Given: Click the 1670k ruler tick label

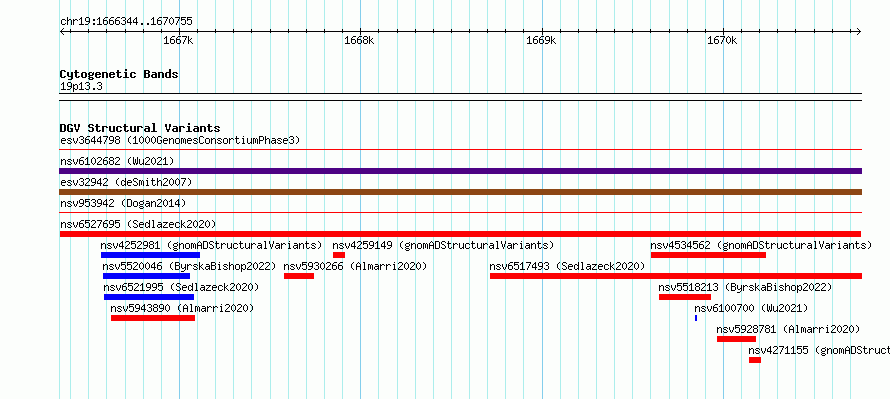Looking at the screenshot, I should click(723, 41).
